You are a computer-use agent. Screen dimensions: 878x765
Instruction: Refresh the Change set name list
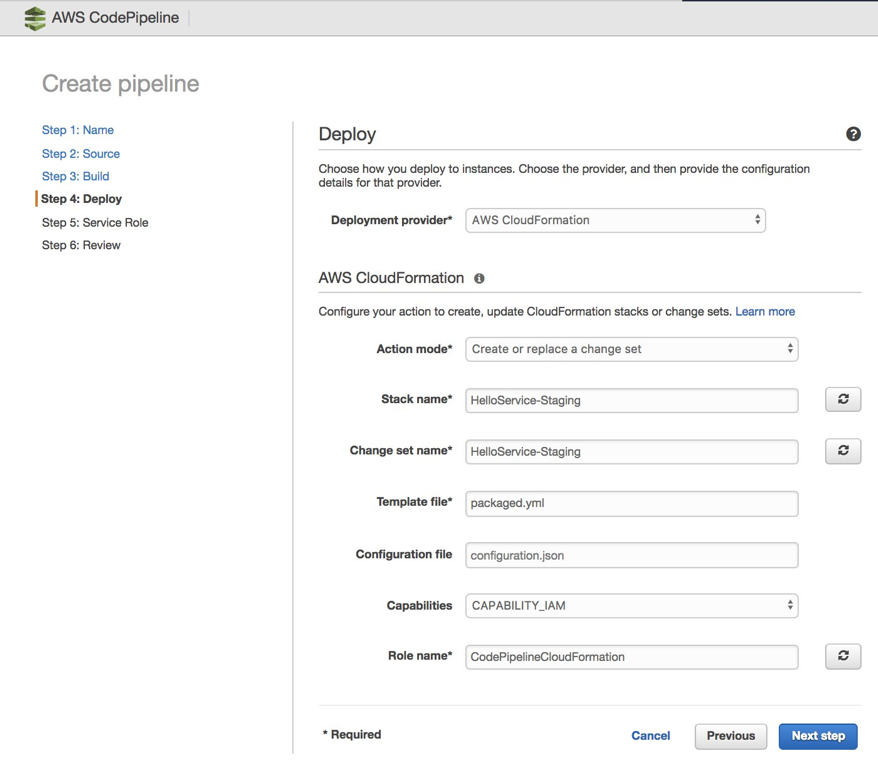click(843, 451)
